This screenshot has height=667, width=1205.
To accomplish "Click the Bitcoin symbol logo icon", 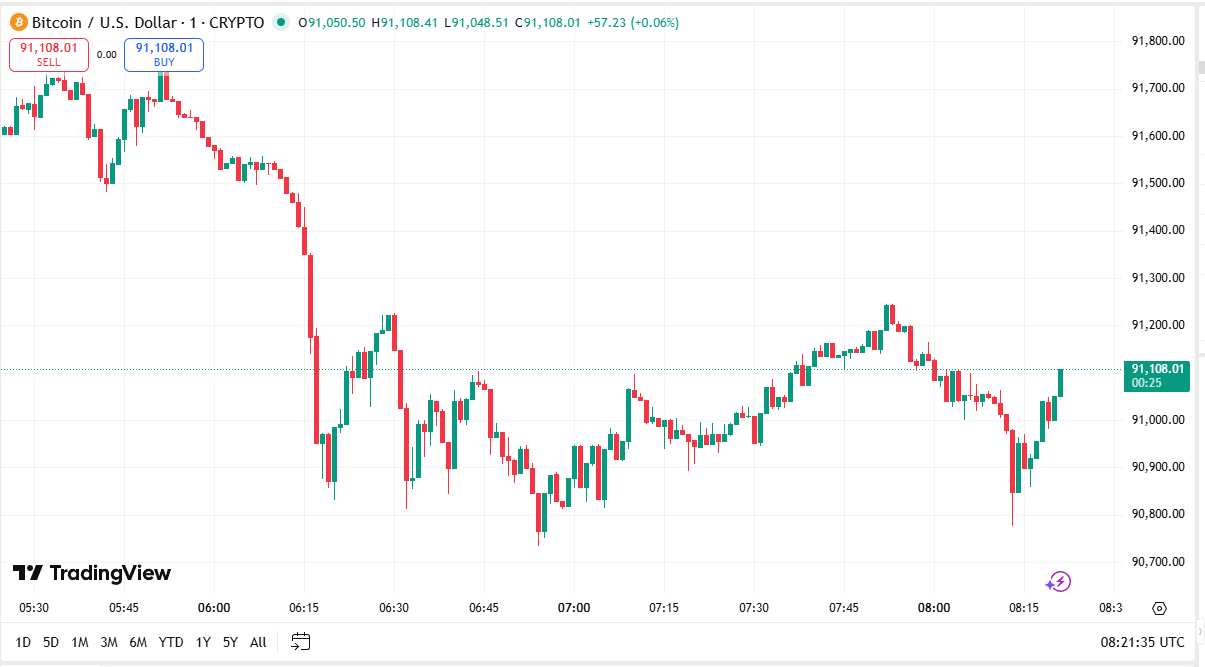I will click(x=18, y=22).
